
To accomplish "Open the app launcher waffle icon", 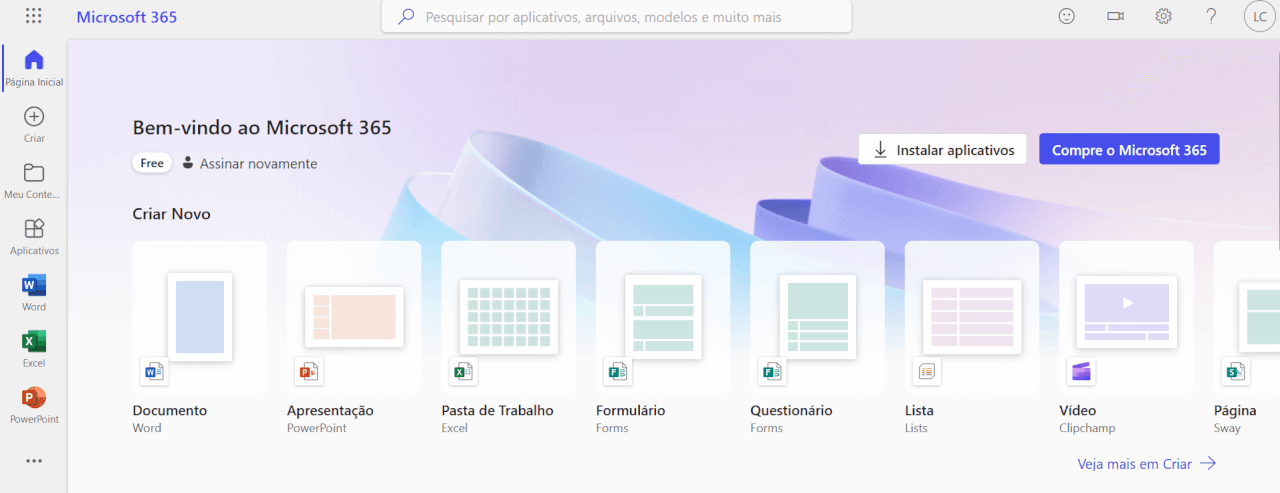I will (x=33, y=16).
